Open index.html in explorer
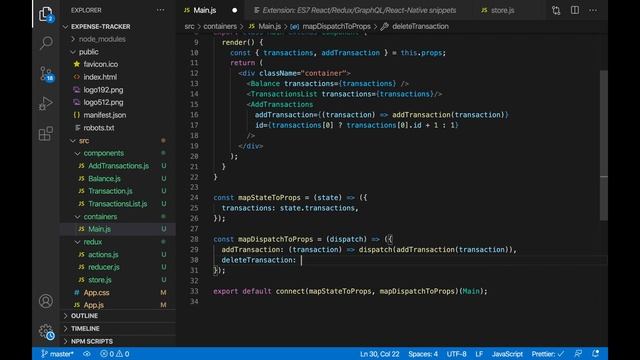Image resolution: width=640 pixels, height=360 pixels. [x=100, y=77]
